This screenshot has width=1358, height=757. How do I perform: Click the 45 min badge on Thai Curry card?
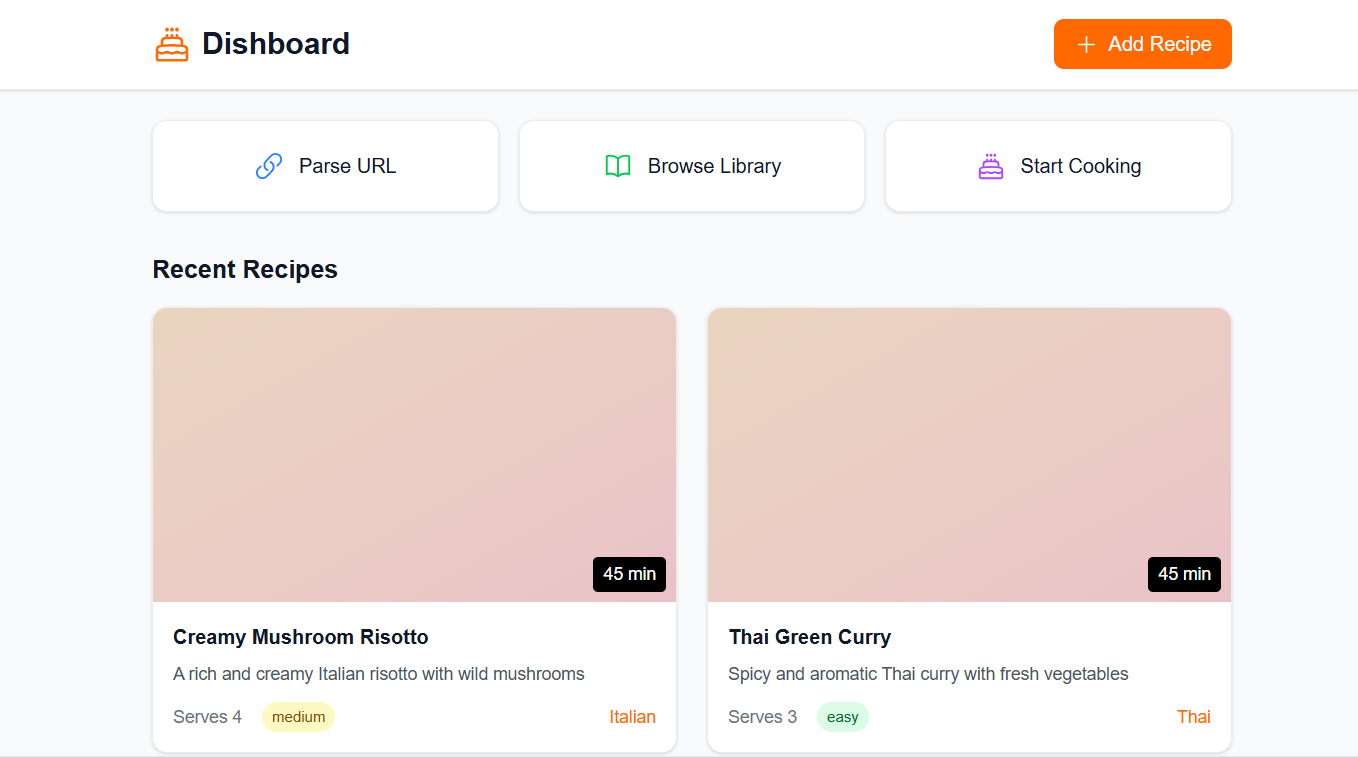[1184, 574]
